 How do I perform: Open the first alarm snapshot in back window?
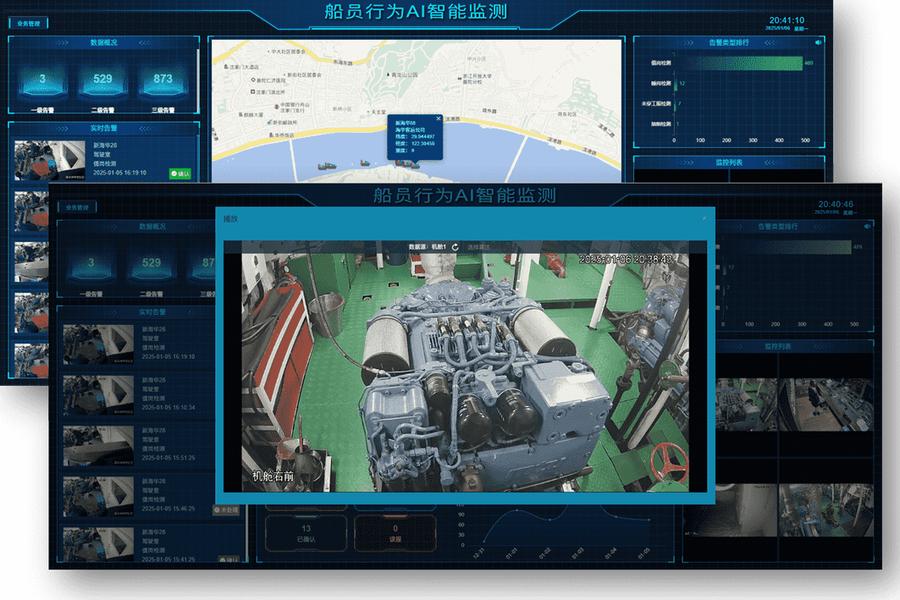[49, 160]
